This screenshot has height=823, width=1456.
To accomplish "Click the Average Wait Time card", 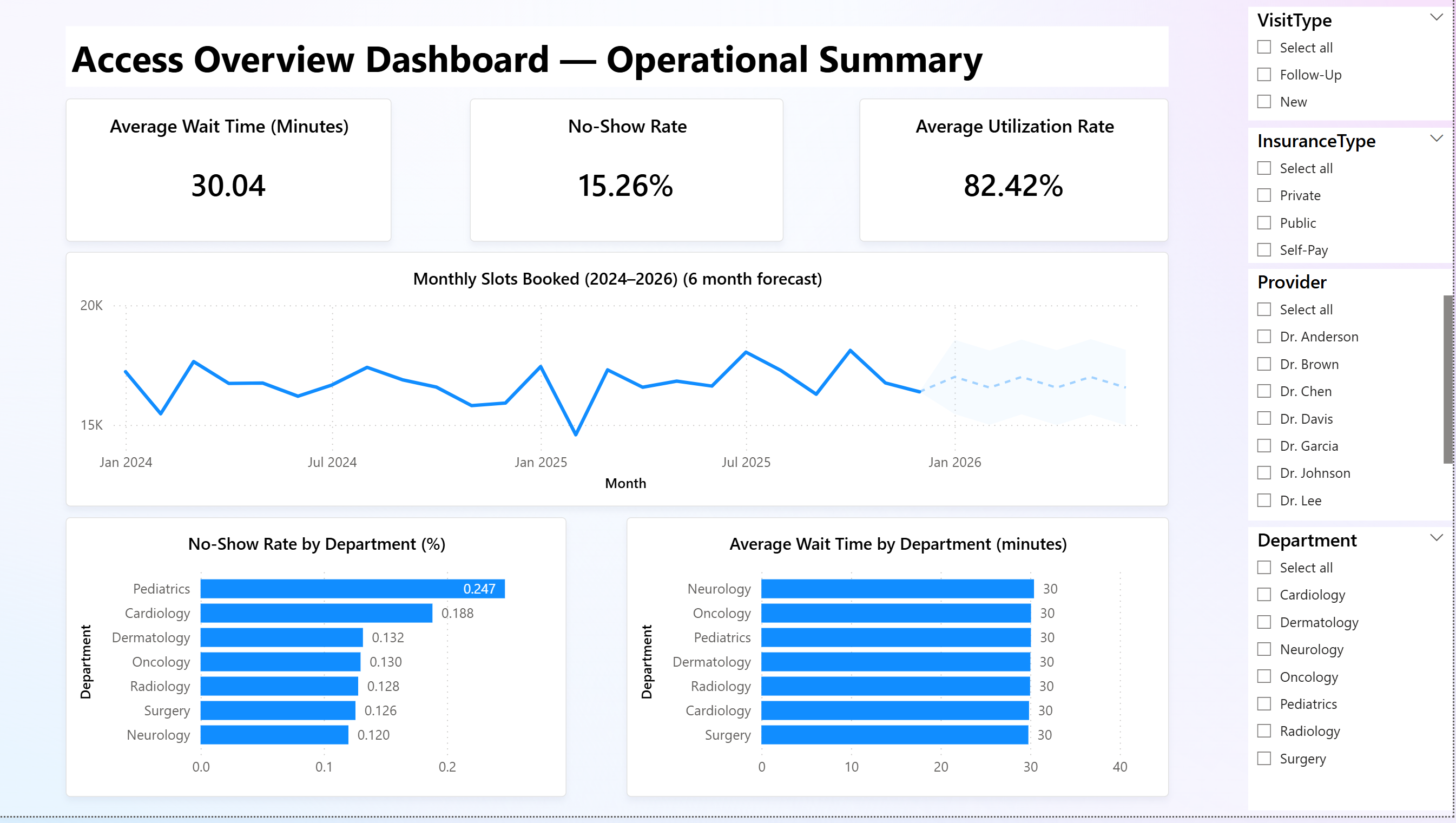I will 228,170.
